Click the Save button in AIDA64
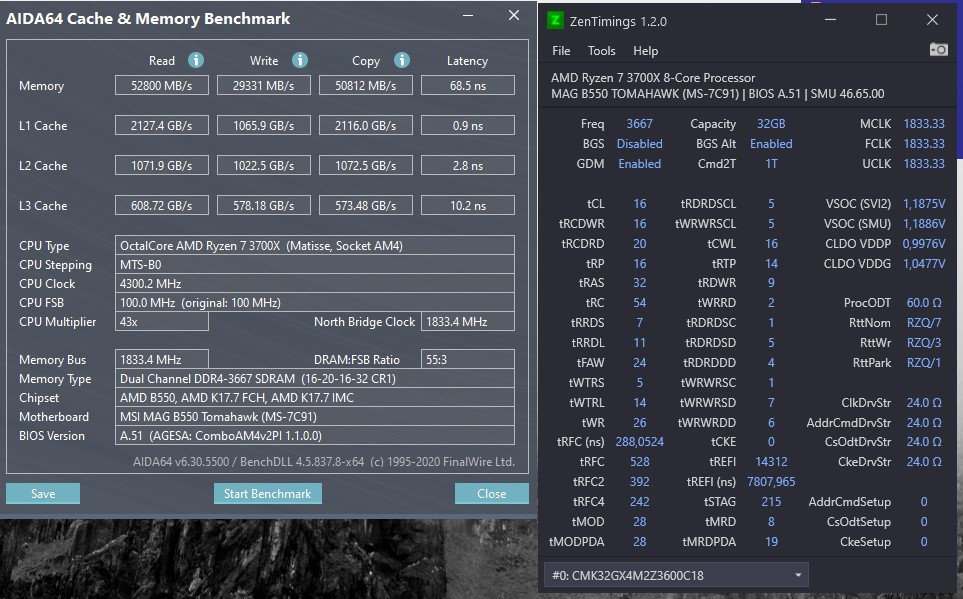 [43, 494]
